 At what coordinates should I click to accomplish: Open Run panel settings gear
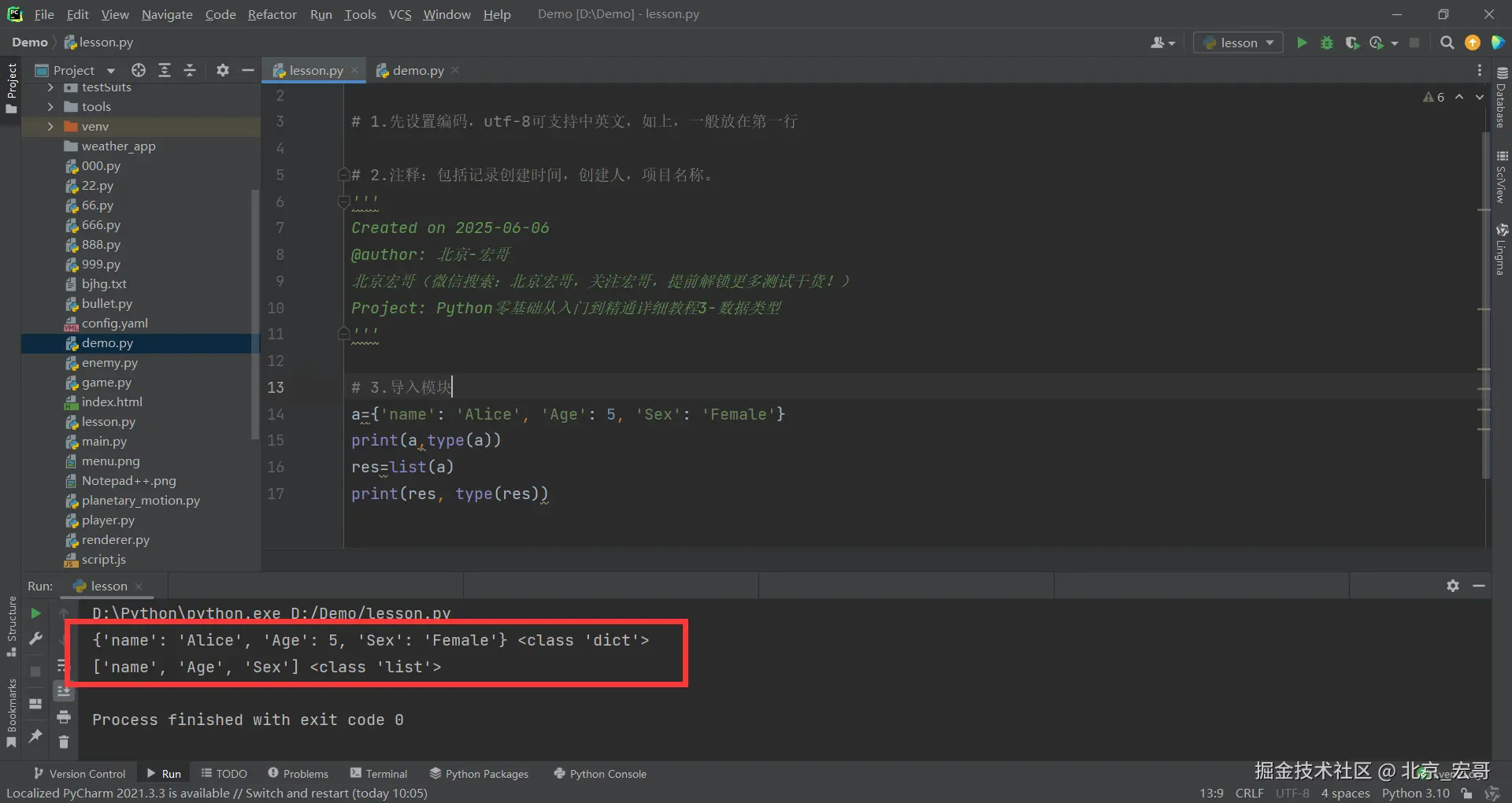1453,586
